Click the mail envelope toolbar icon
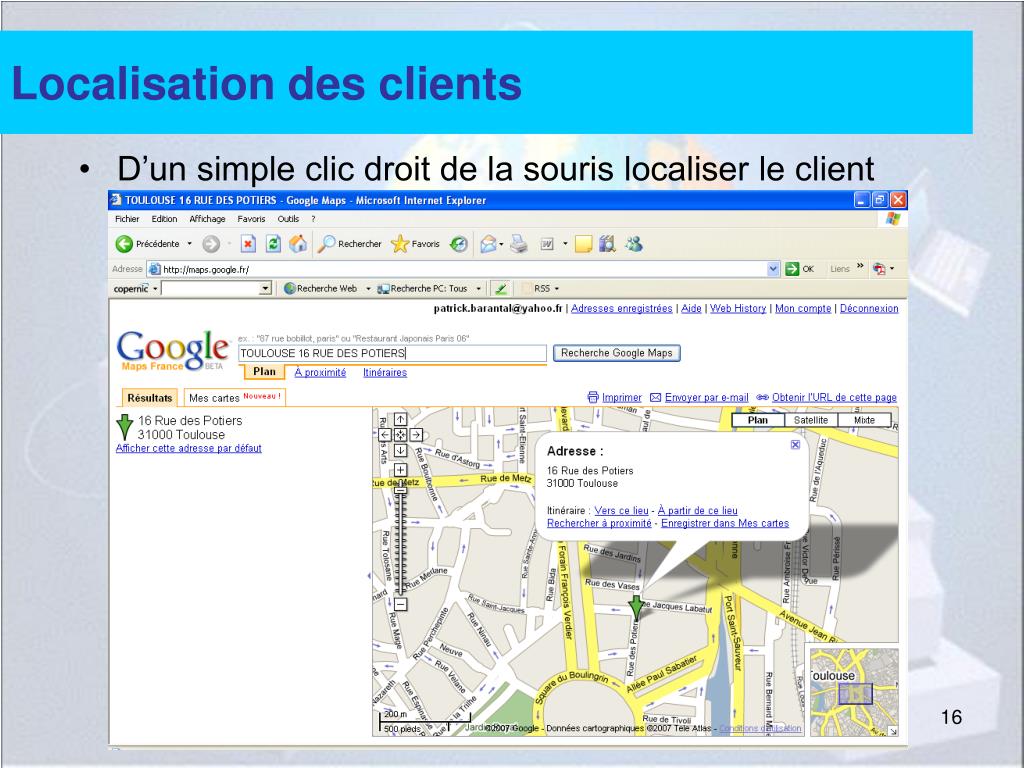Screen dimensions: 1024x768 488,244
